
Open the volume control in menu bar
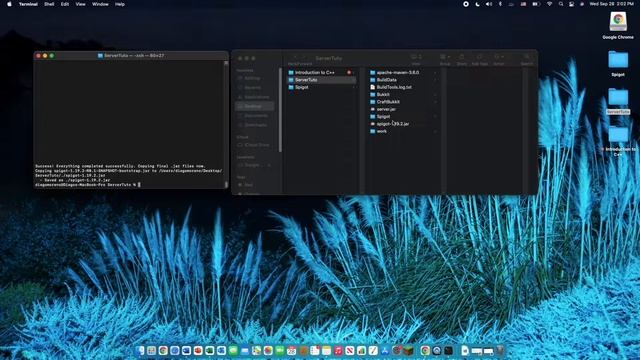pos(489,4)
